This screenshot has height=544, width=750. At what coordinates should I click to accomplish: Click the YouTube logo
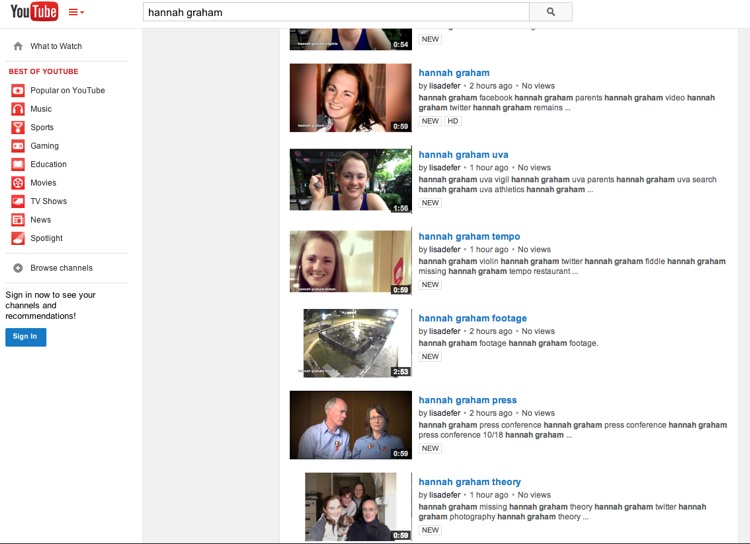[34, 12]
